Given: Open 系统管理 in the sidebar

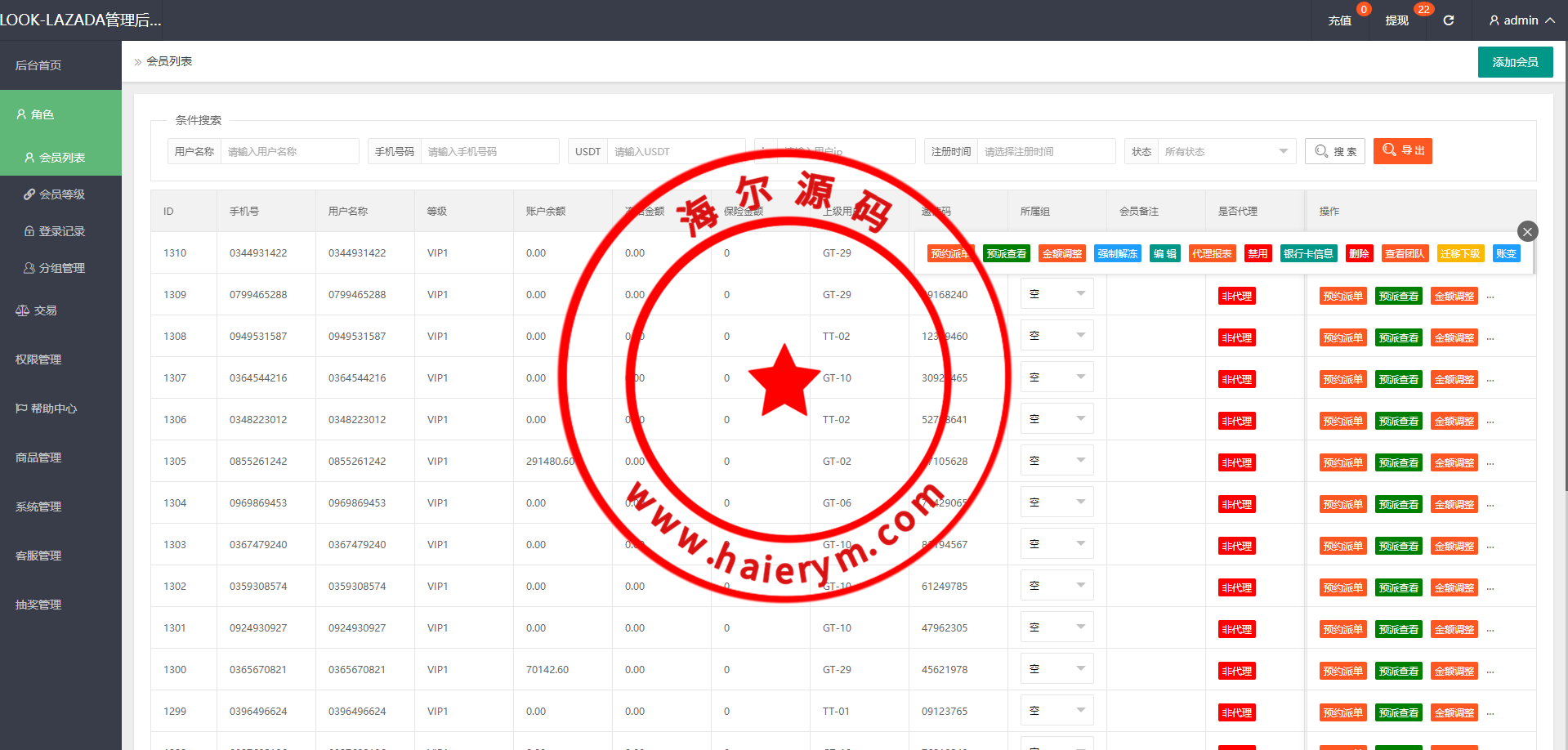Looking at the screenshot, I should [38, 507].
